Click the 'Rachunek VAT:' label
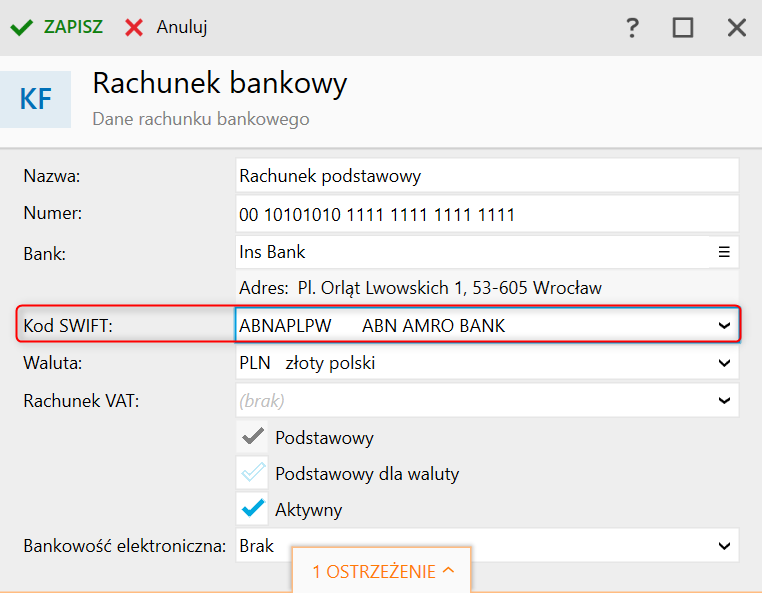Screen dimensions: 762x593 [81, 401]
